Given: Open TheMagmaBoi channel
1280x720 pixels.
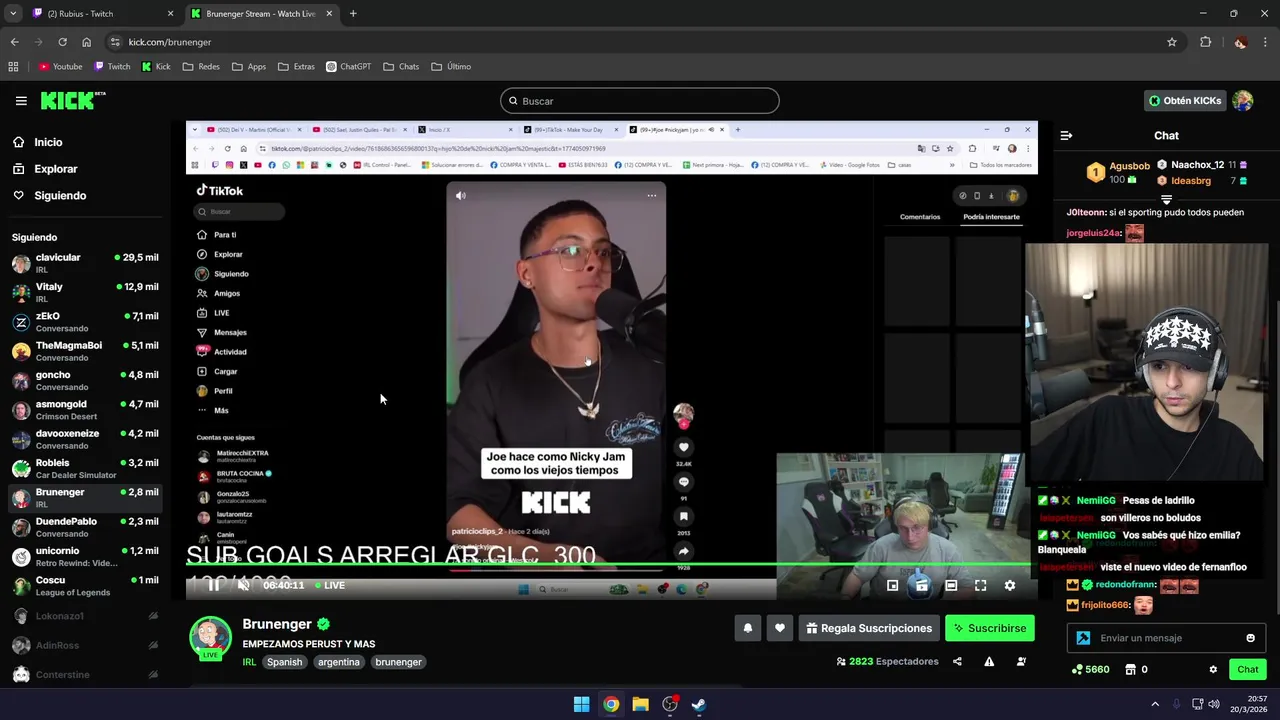Looking at the screenshot, I should (85, 351).
